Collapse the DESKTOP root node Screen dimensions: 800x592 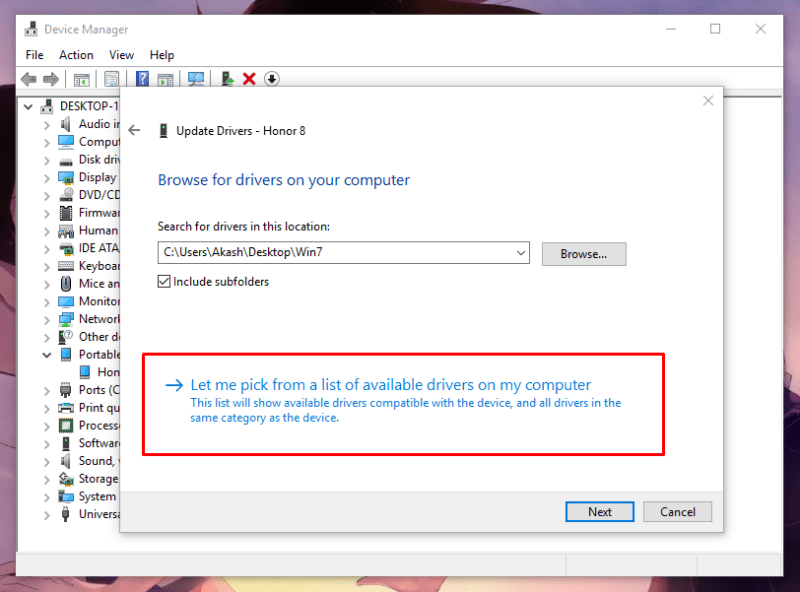coord(29,107)
